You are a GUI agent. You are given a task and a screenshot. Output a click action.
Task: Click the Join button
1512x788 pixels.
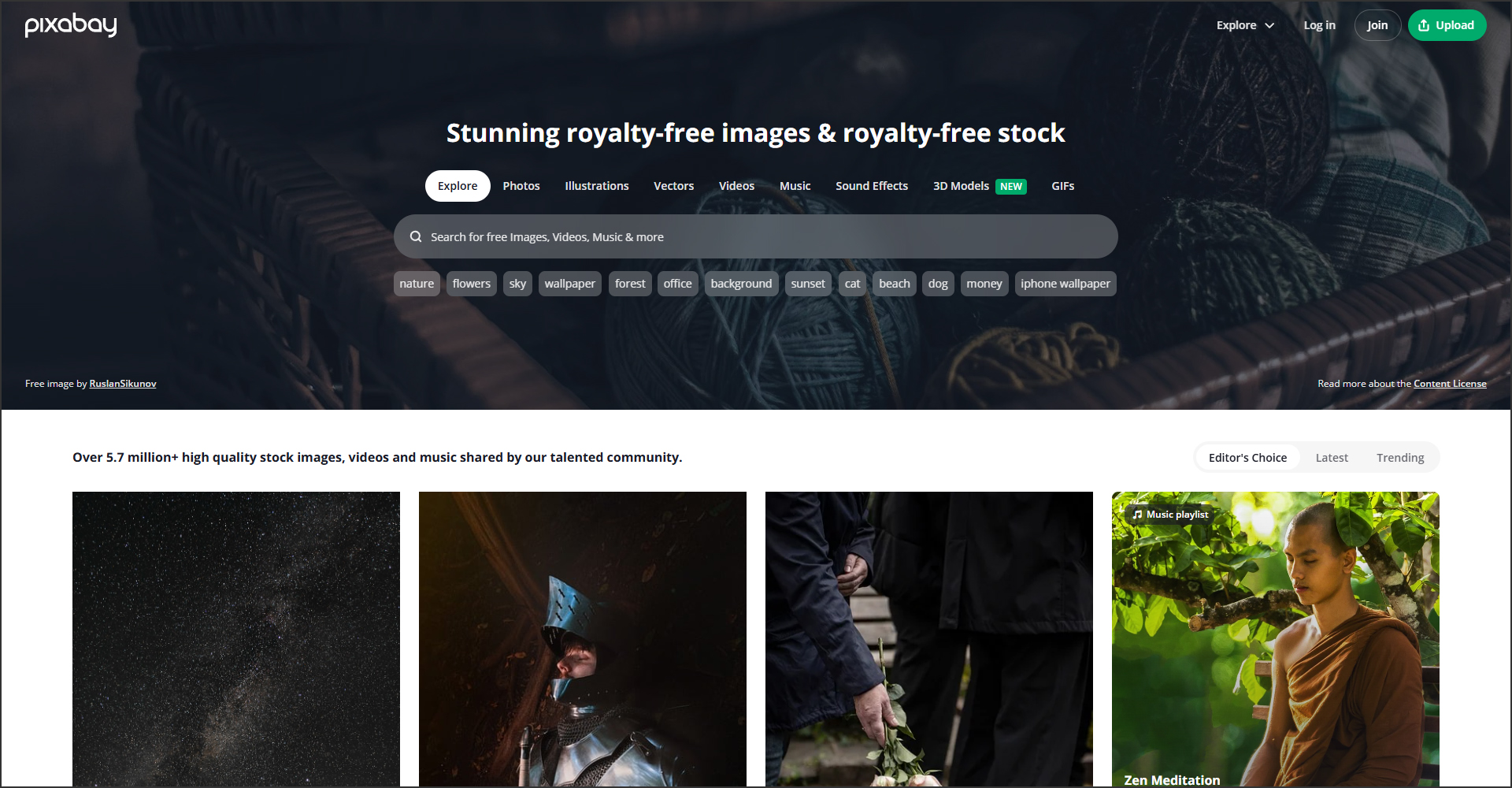(x=1377, y=25)
